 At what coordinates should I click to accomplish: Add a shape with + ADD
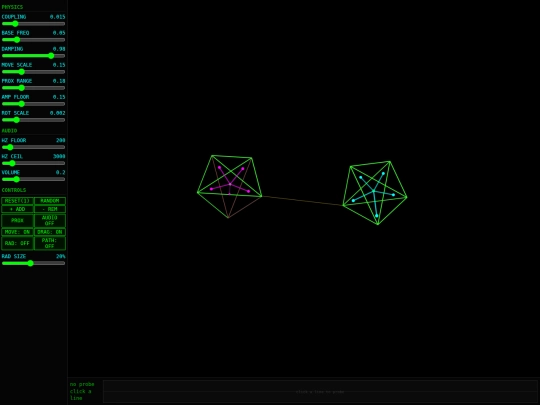tap(17, 209)
